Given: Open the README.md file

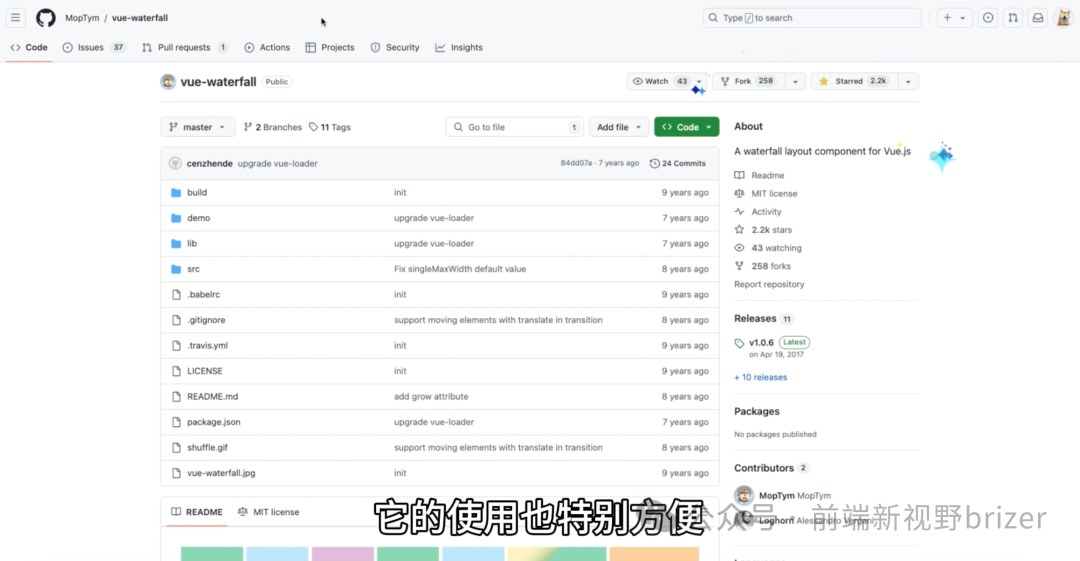Looking at the screenshot, I should [x=212, y=396].
